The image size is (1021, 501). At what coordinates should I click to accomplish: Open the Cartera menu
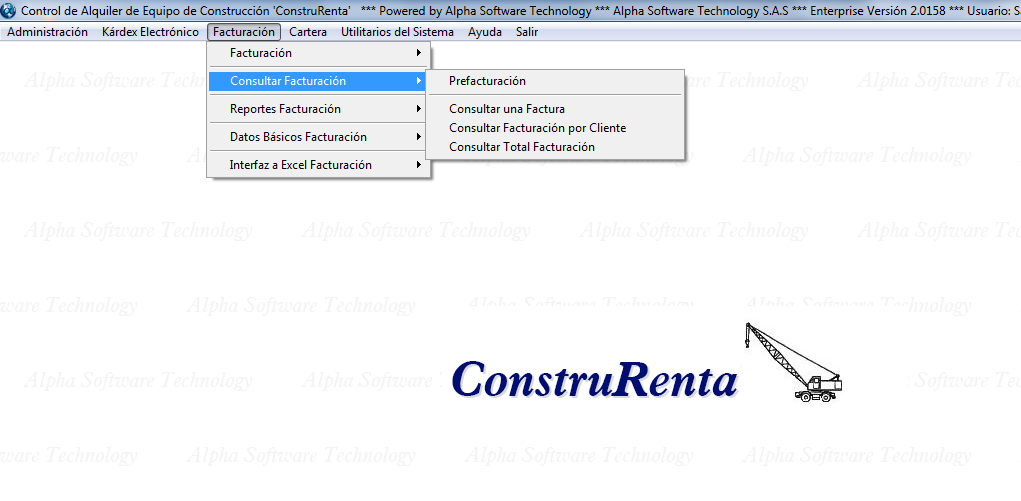point(308,32)
